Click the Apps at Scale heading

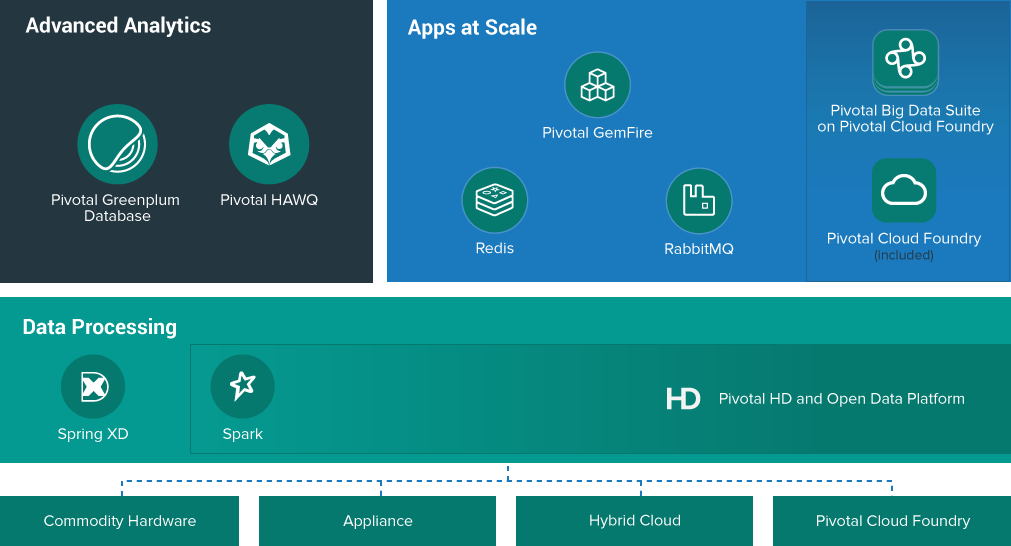coord(472,28)
